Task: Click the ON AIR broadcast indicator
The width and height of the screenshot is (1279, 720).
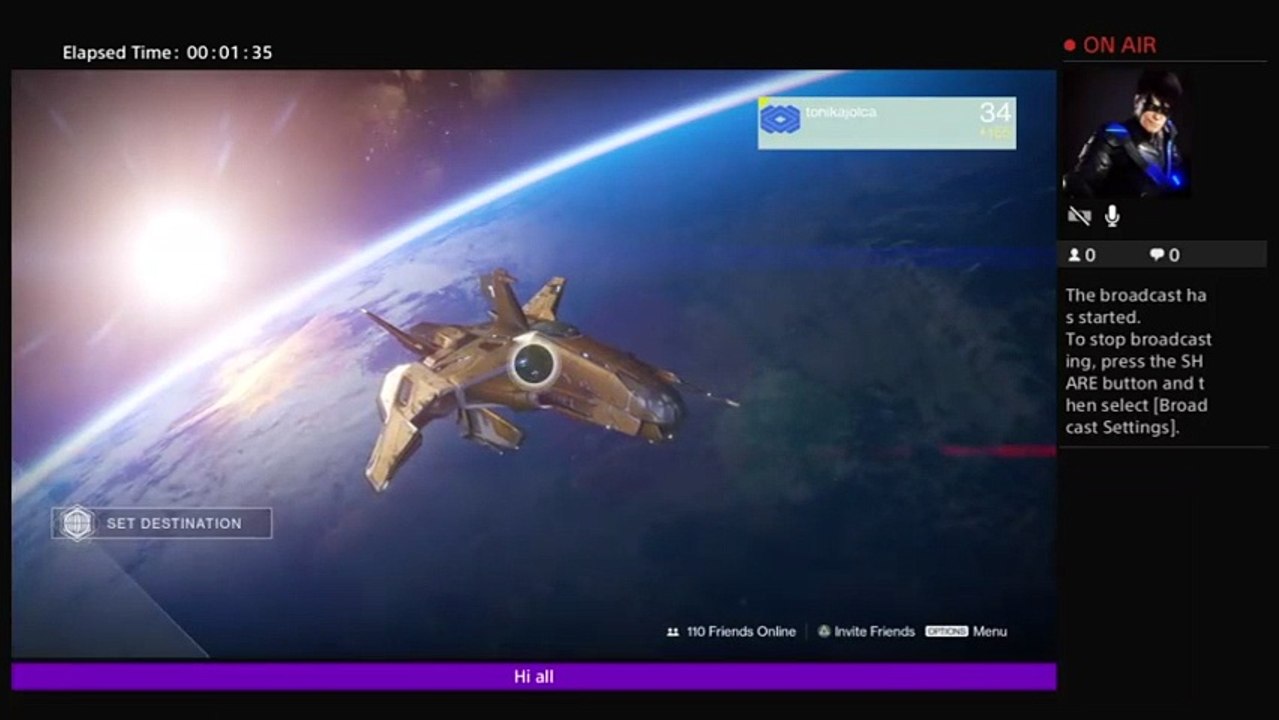Action: [x=1110, y=45]
